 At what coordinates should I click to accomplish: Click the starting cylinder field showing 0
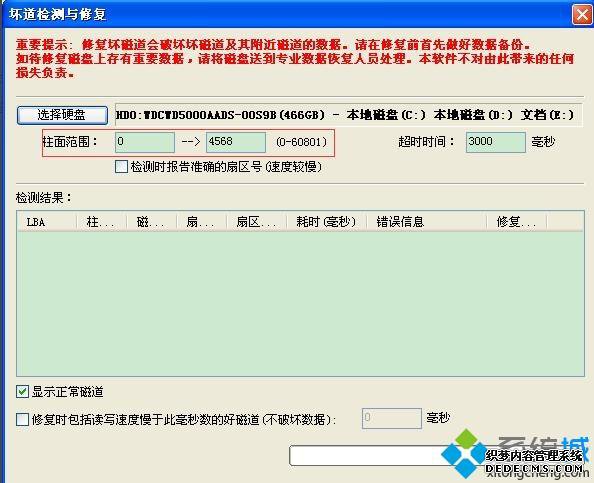(145, 142)
